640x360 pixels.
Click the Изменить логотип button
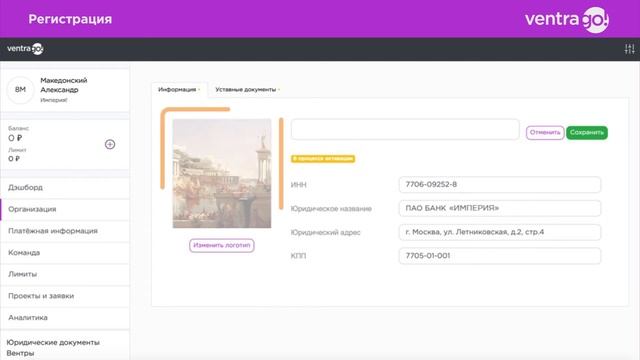click(x=222, y=245)
